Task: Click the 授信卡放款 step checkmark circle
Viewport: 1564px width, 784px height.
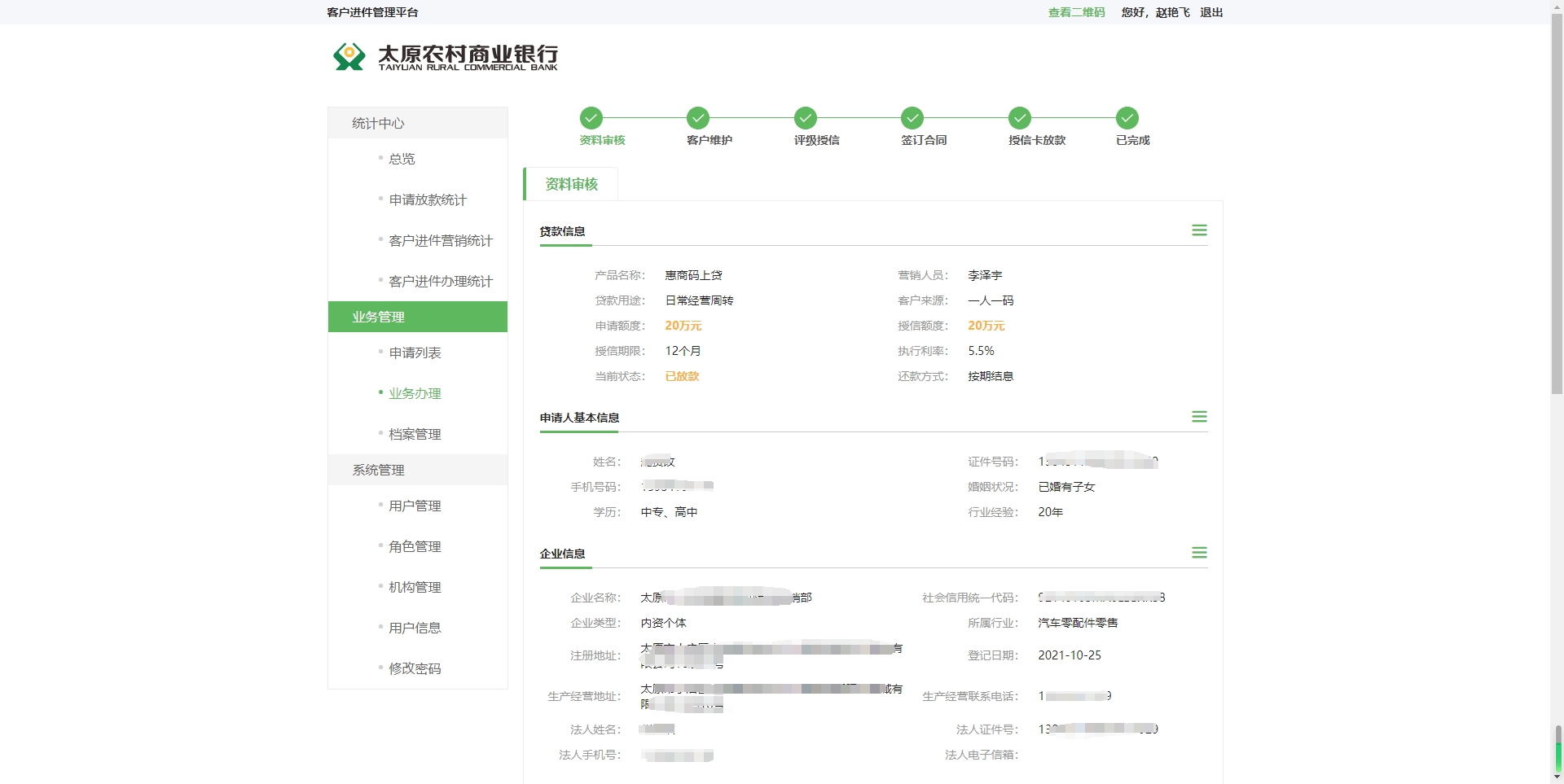Action: tap(1020, 118)
